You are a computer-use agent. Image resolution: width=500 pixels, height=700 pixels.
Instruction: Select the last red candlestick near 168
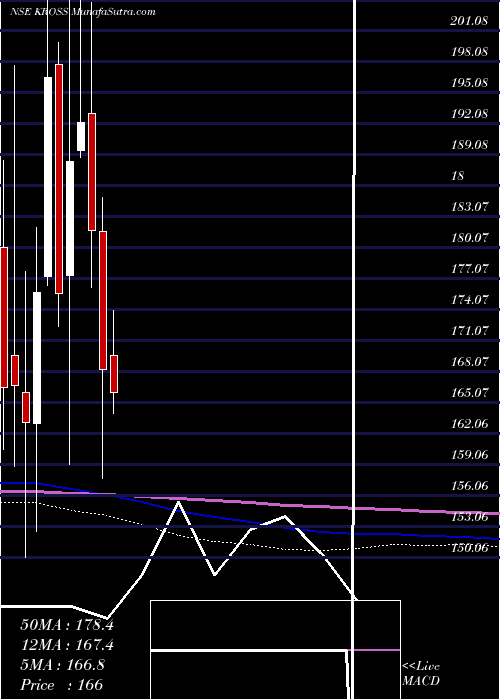click(x=114, y=374)
